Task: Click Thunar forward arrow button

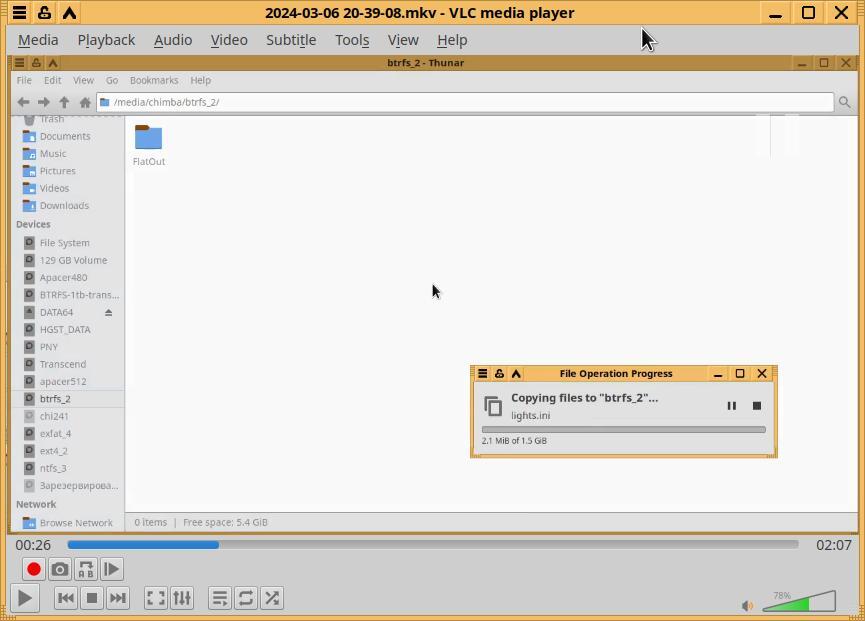Action: tap(44, 102)
